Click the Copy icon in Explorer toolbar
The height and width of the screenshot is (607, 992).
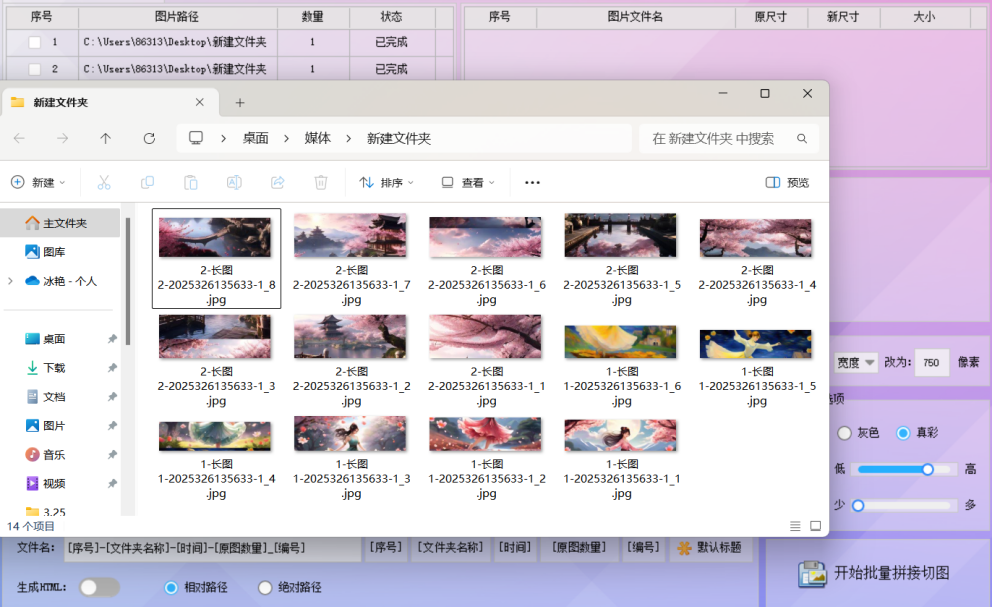coord(147,182)
